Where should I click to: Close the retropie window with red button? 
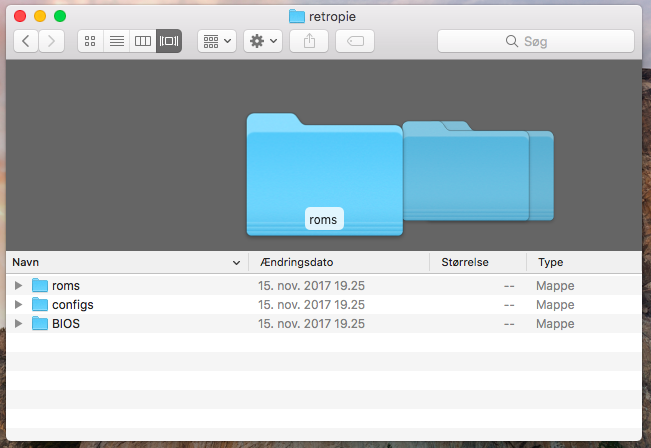point(20,16)
